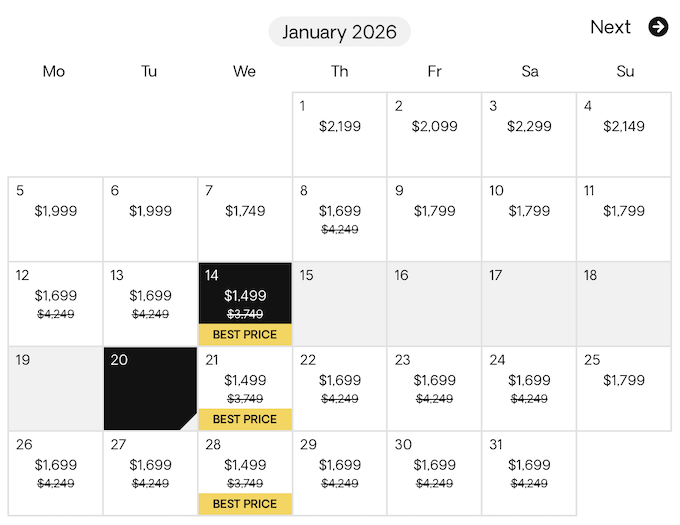Choose January 28 best price date
This screenshot has height=525, width=680.
pos(245,474)
